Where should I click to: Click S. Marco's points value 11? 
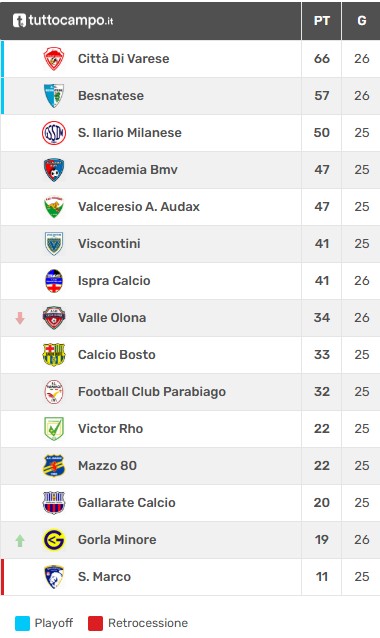[x=321, y=577]
